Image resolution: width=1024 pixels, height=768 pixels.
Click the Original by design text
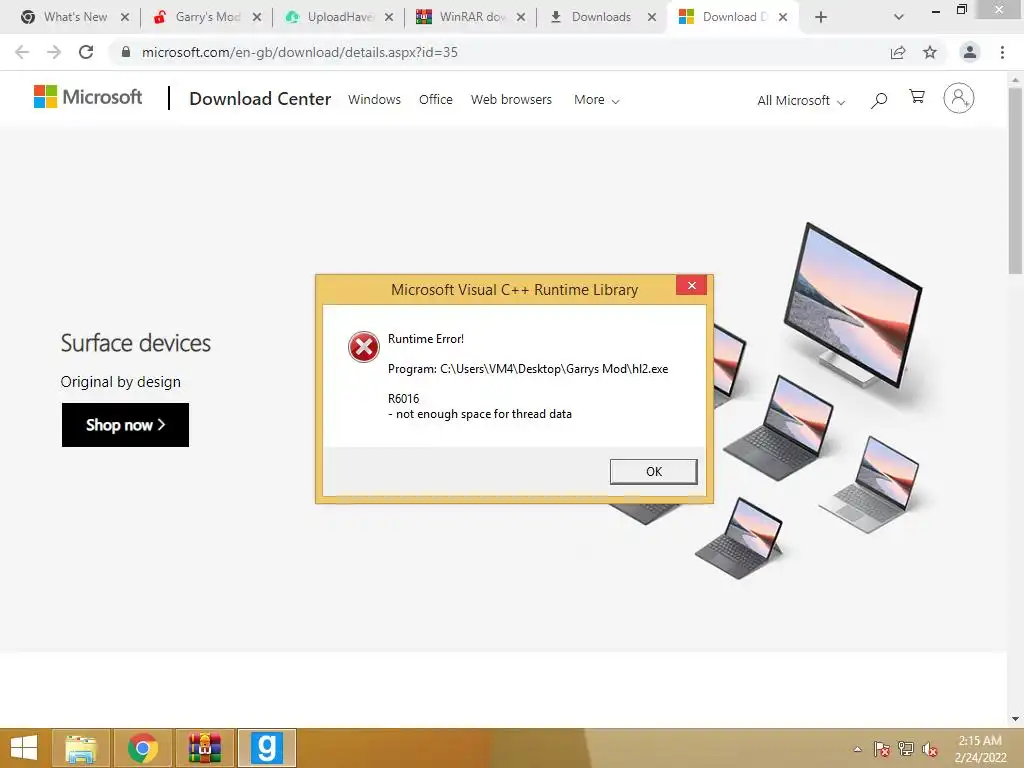point(121,382)
